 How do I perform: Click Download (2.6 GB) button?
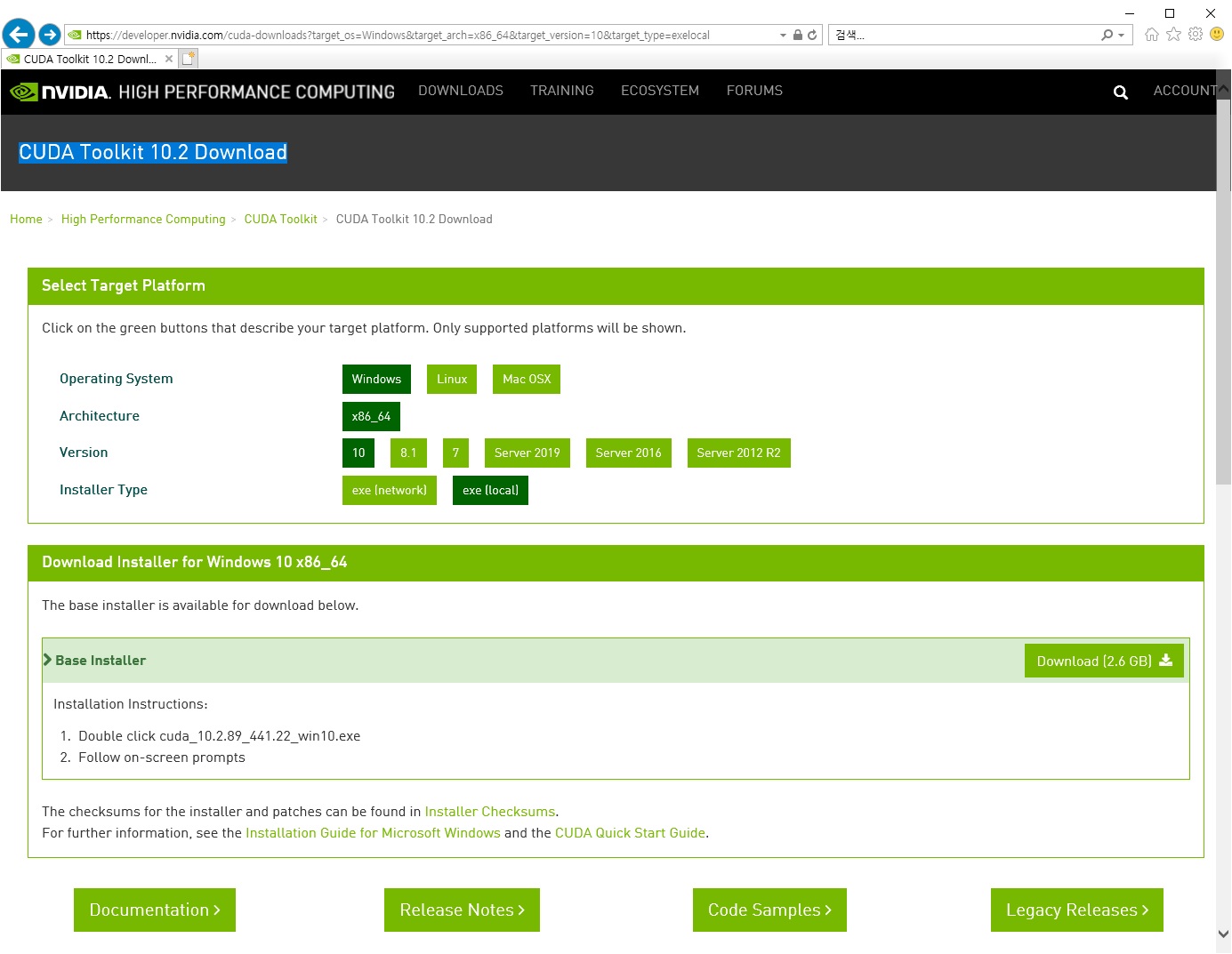click(x=1104, y=661)
